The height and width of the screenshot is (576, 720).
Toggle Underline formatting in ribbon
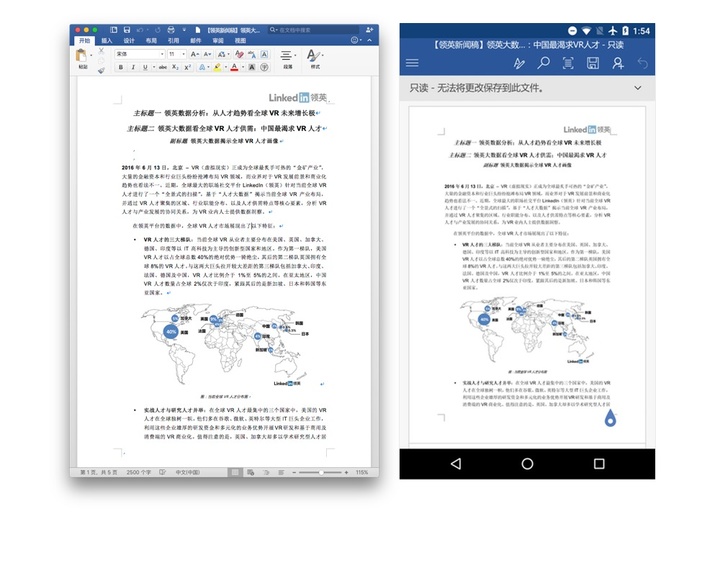(x=146, y=67)
